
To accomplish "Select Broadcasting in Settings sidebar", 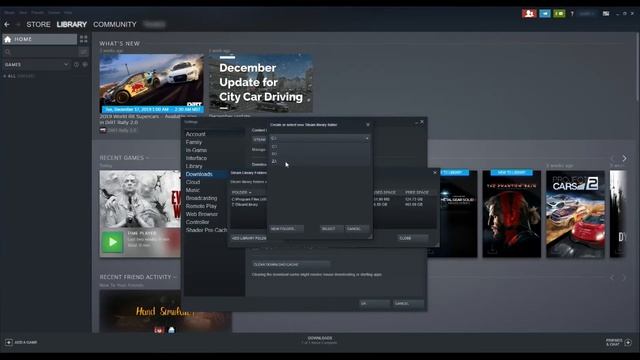I will click(x=201, y=198).
